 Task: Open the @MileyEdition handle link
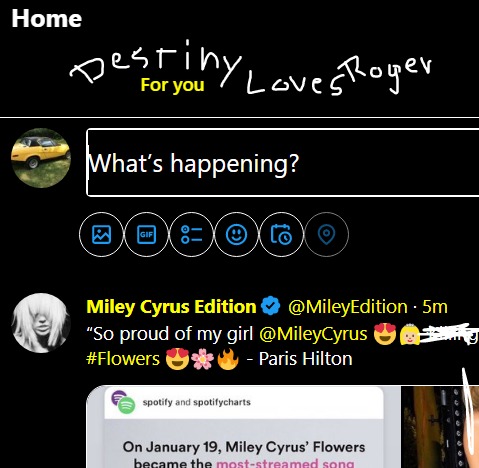348,307
